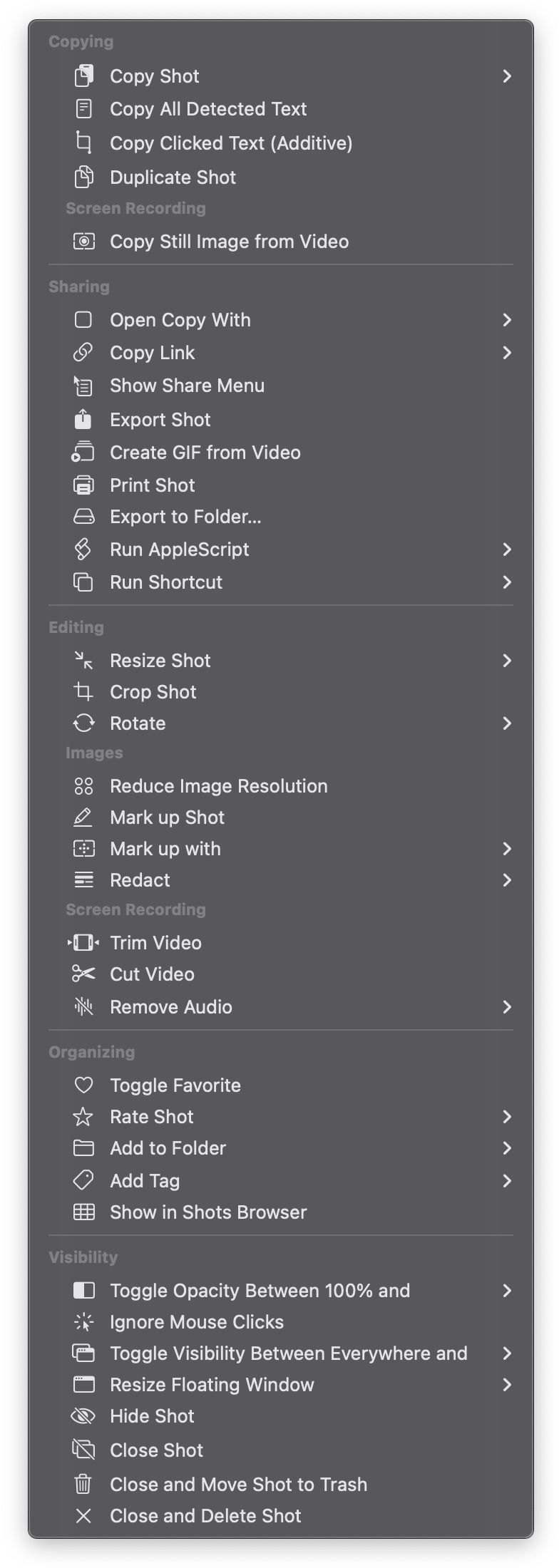Click the grid icon for Show in Shots Browser
Image resolution: width=559 pixels, height=1568 pixels.
(83, 1212)
